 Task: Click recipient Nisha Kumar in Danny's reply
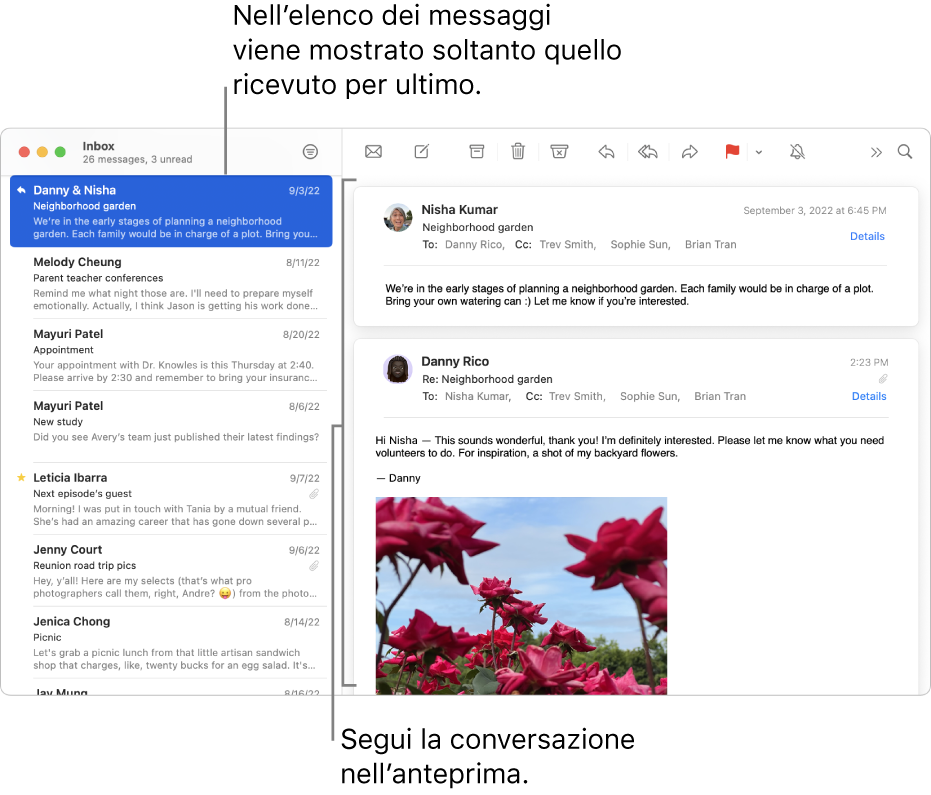tap(478, 396)
